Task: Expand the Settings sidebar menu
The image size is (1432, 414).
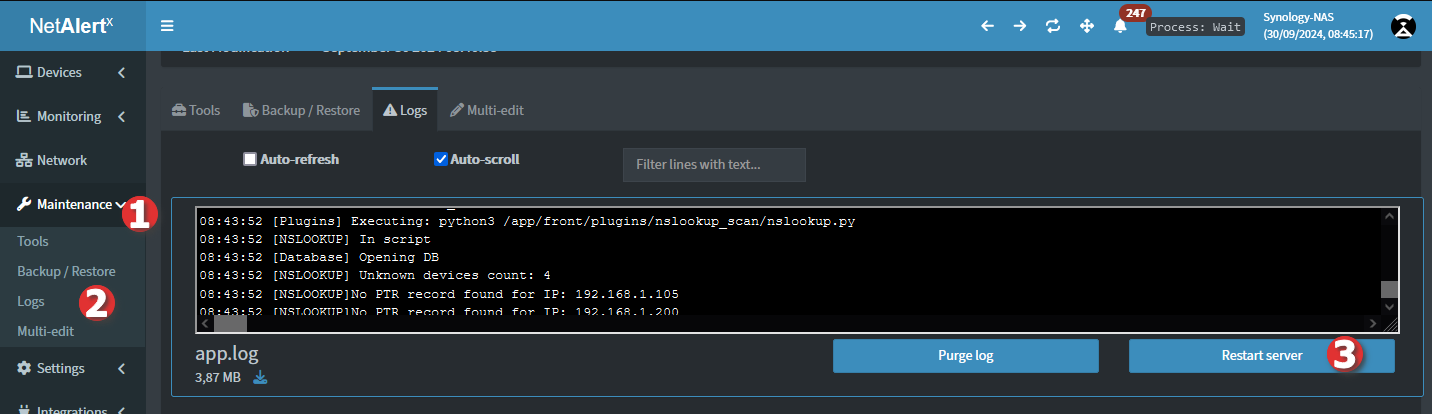Action: click(x=72, y=368)
